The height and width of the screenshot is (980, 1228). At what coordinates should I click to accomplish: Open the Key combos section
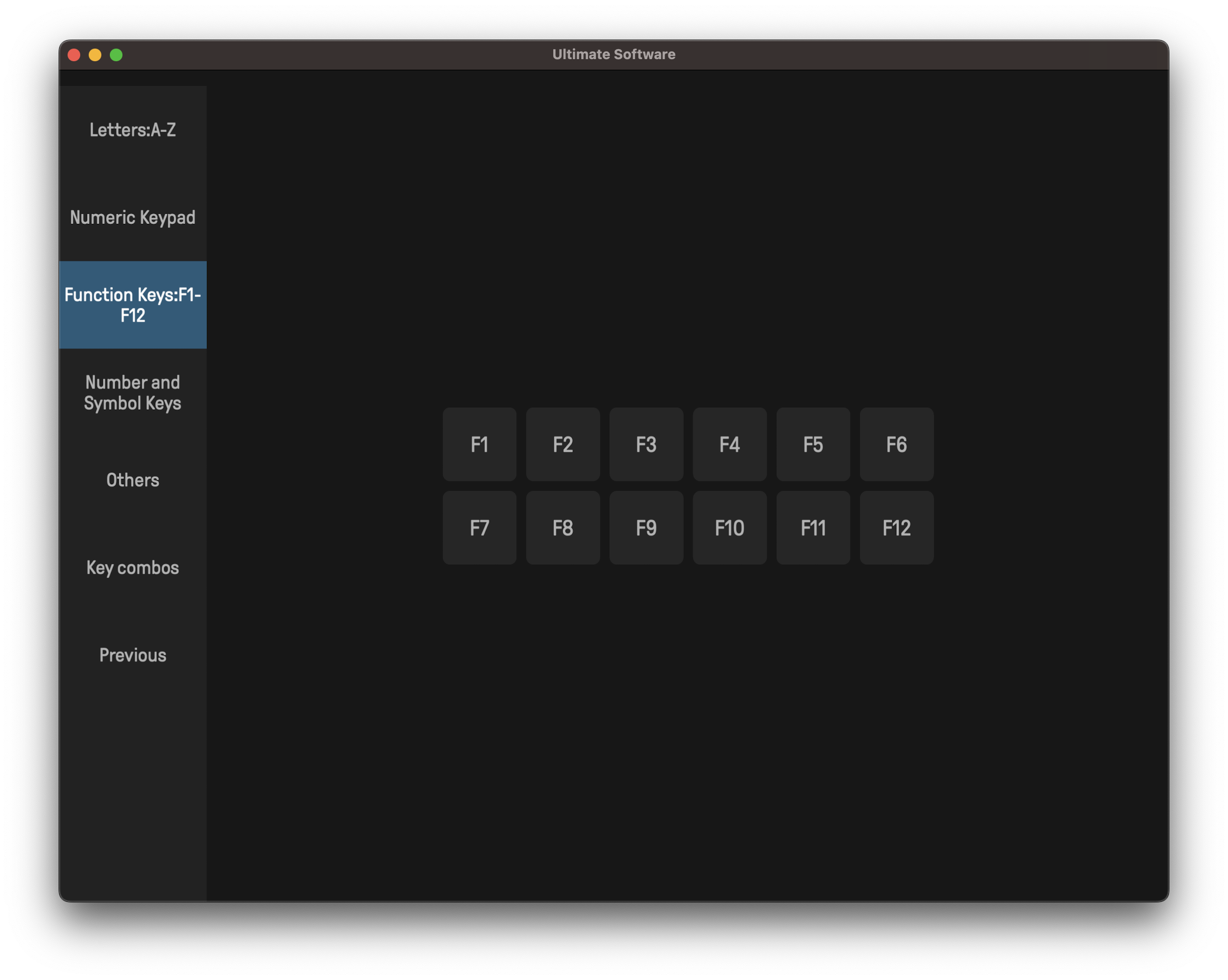(133, 568)
